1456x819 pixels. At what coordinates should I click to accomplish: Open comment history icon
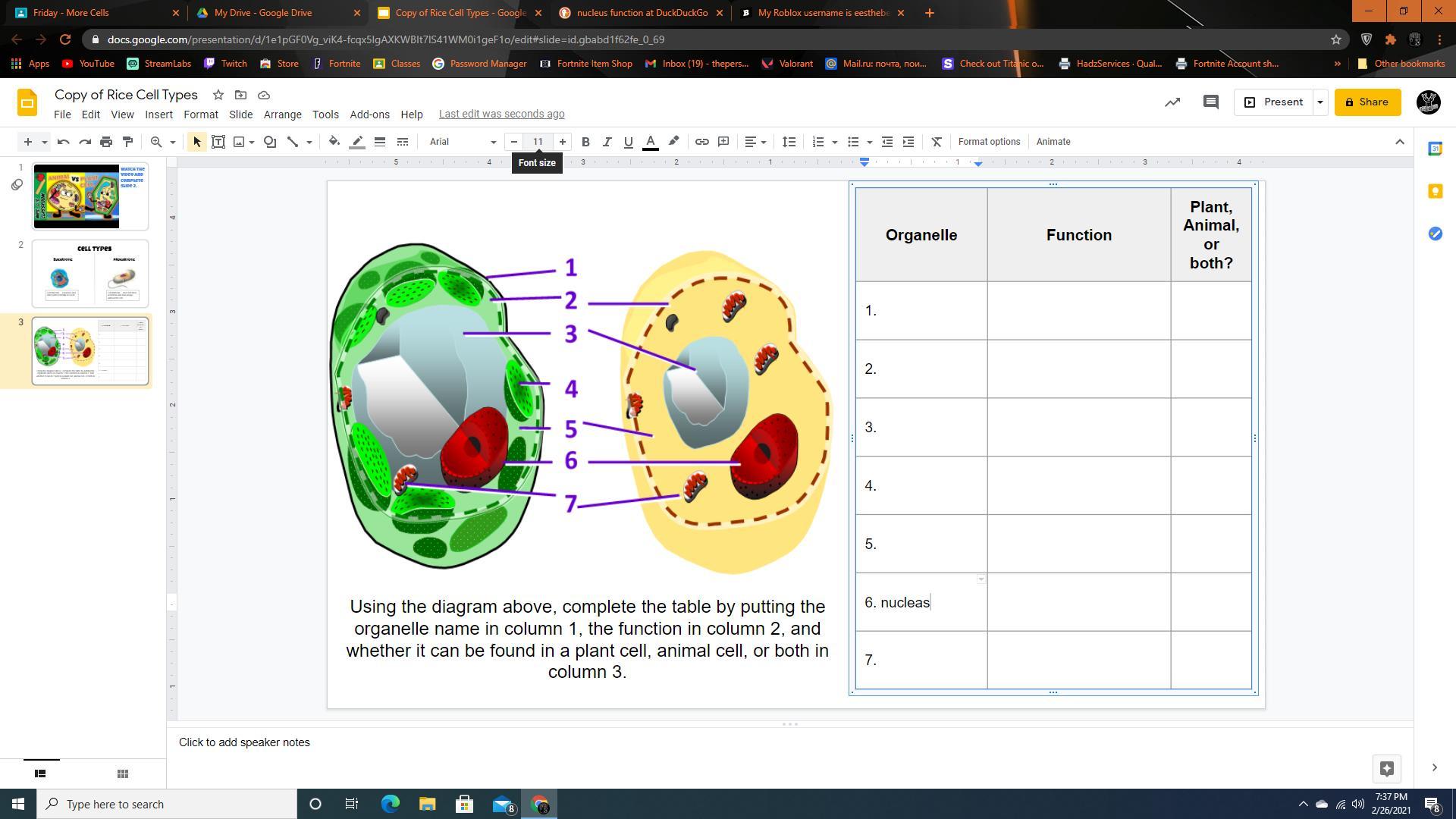click(x=1210, y=102)
